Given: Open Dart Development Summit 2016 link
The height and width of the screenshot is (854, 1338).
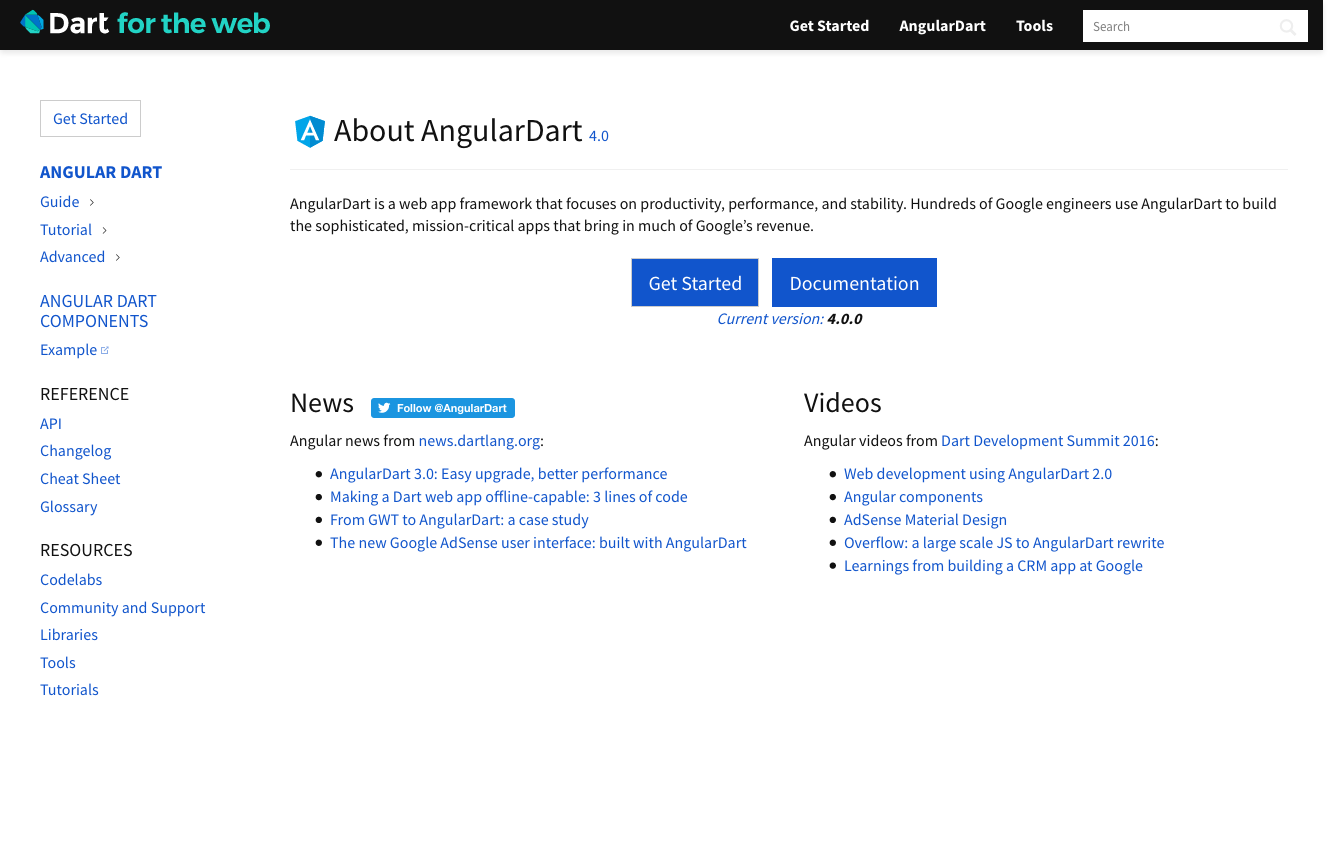Looking at the screenshot, I should pos(1048,441).
